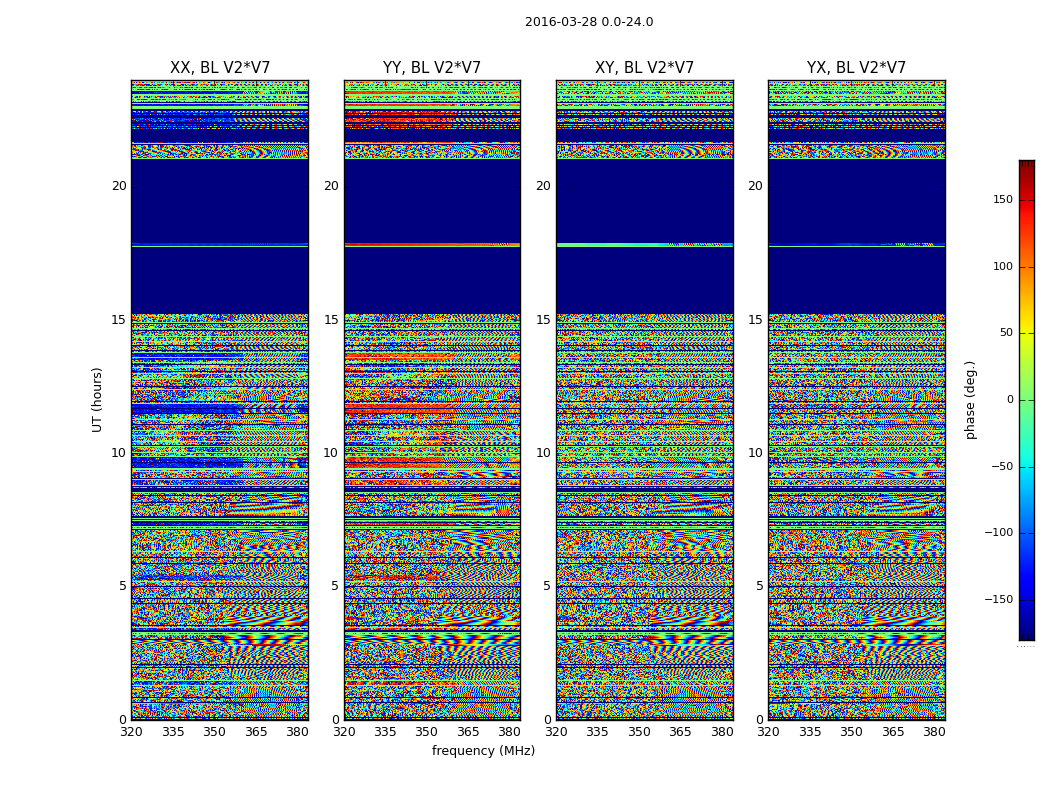The width and height of the screenshot is (1050, 800).
Task: Pick the −150 tick on the colorbar
Action: [999, 600]
